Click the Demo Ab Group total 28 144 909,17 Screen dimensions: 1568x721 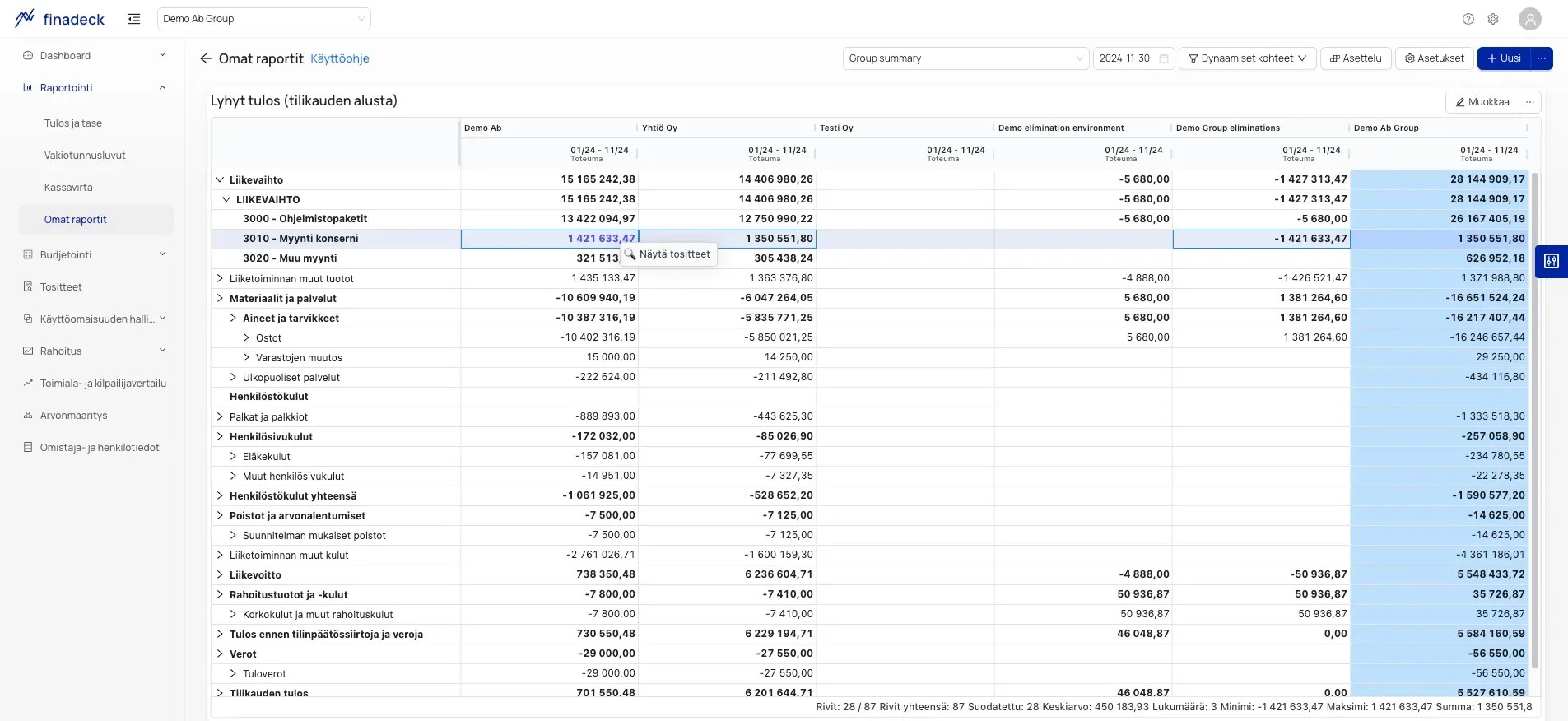pyautogui.click(x=1487, y=179)
